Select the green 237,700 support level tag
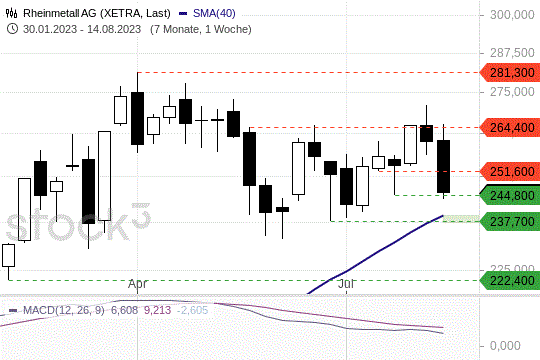The image size is (540, 360). tap(510, 222)
